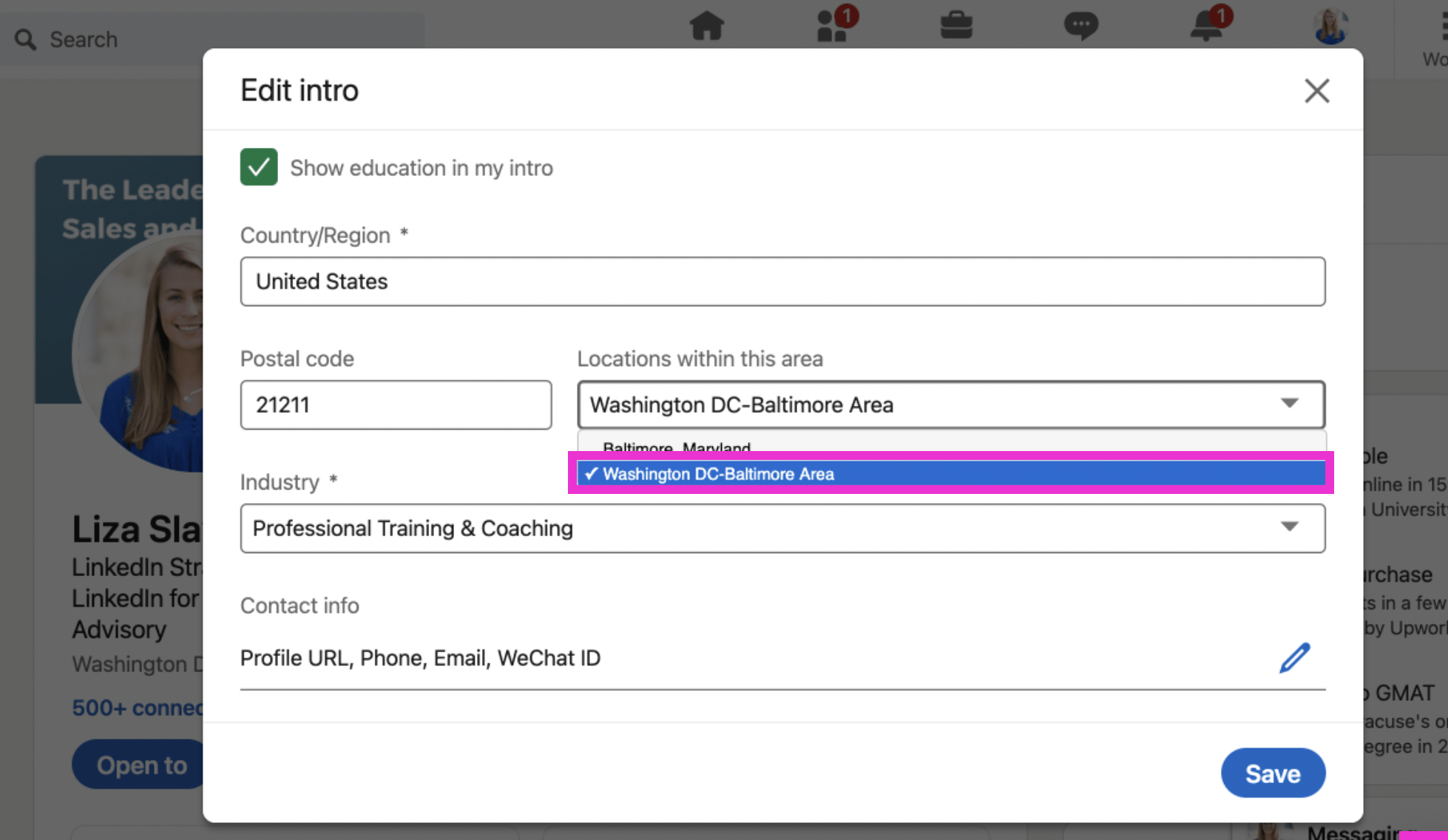Image resolution: width=1448 pixels, height=840 pixels.
Task: Open the Home feed icon
Action: [707, 26]
